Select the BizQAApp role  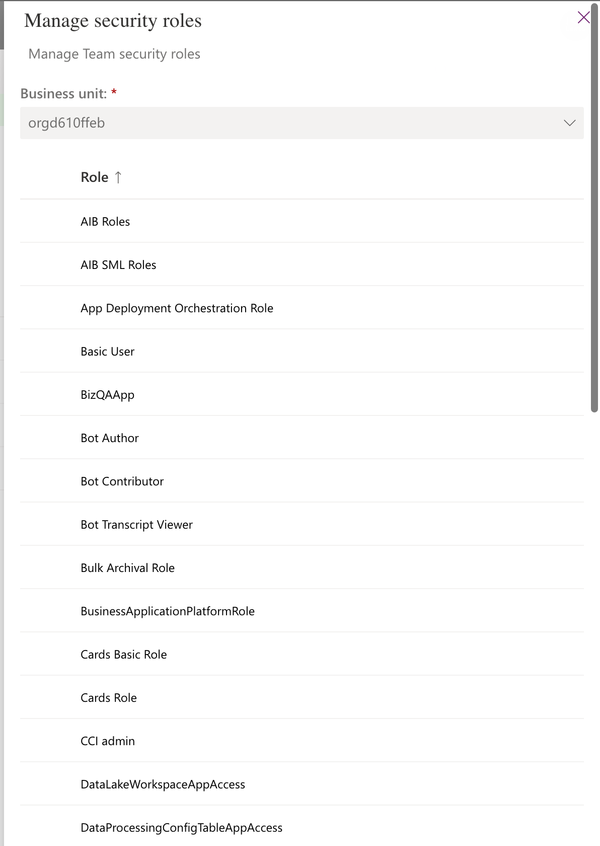pyautogui.click(x=105, y=394)
